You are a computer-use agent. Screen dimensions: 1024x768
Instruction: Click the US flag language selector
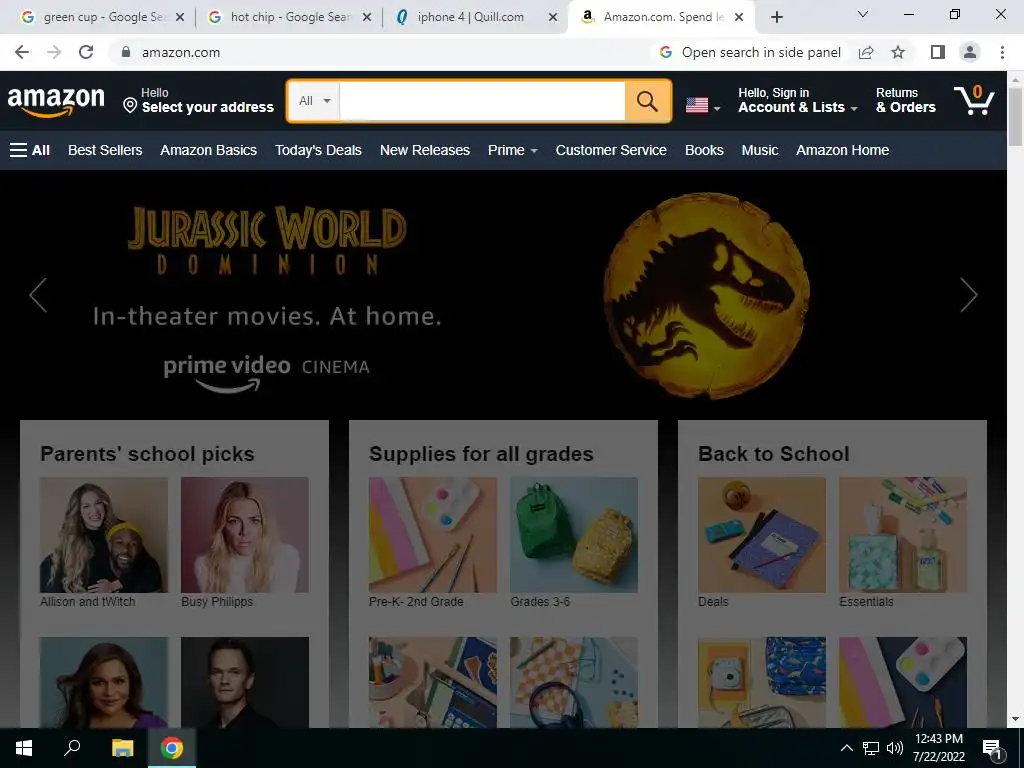(x=703, y=105)
